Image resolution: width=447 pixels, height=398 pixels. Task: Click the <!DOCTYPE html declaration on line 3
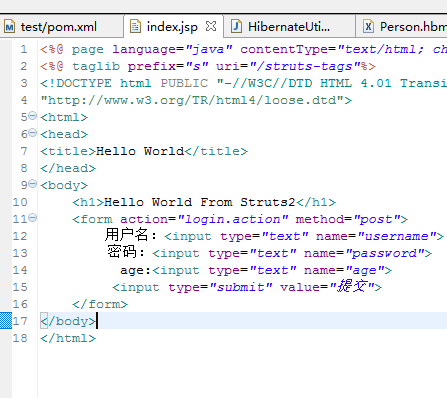pyautogui.click(x=96, y=83)
